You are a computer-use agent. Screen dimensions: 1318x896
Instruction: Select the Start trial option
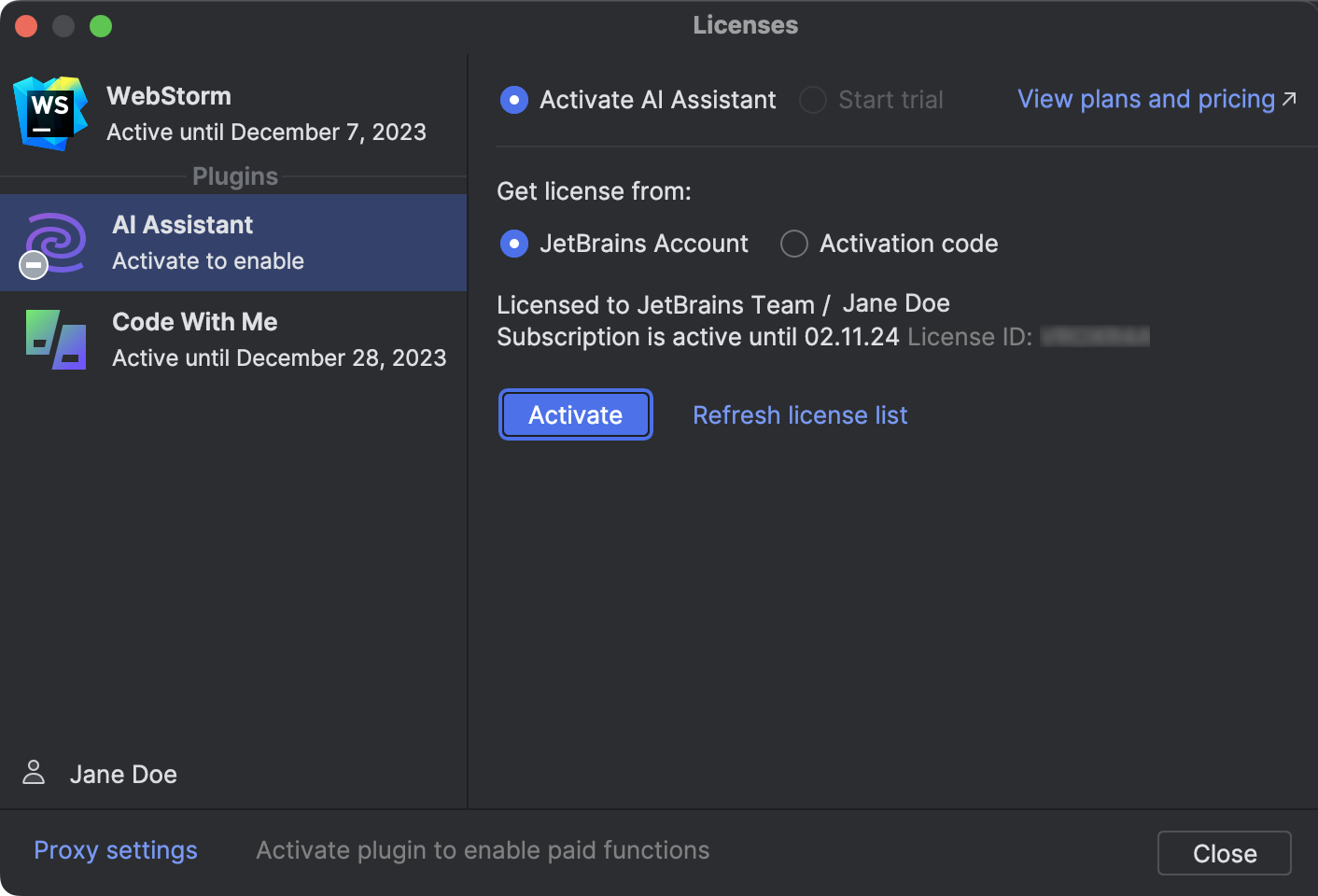812,100
